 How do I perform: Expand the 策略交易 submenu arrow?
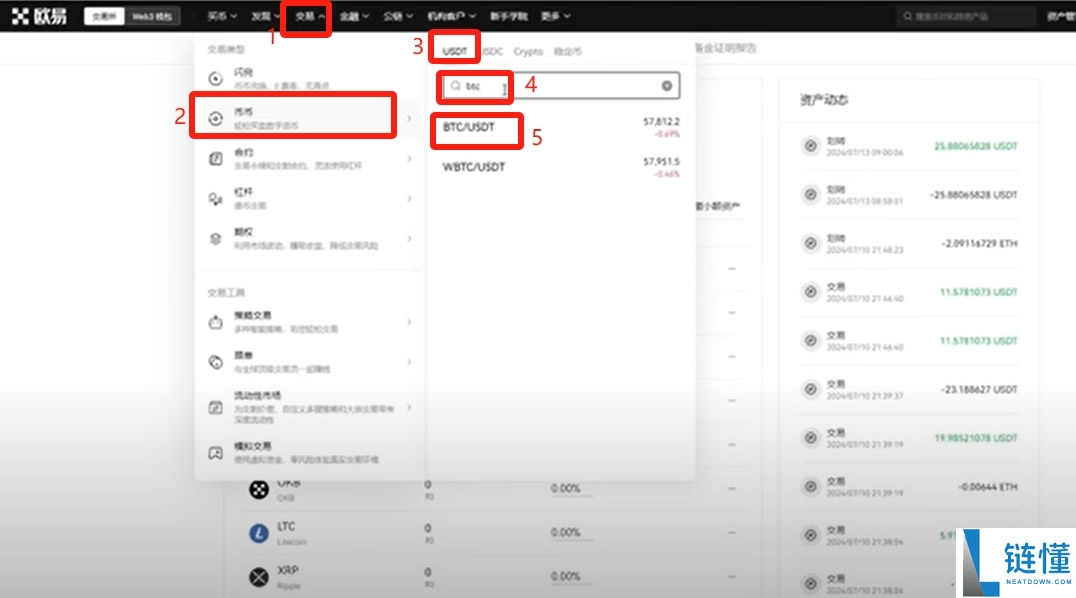click(x=410, y=322)
